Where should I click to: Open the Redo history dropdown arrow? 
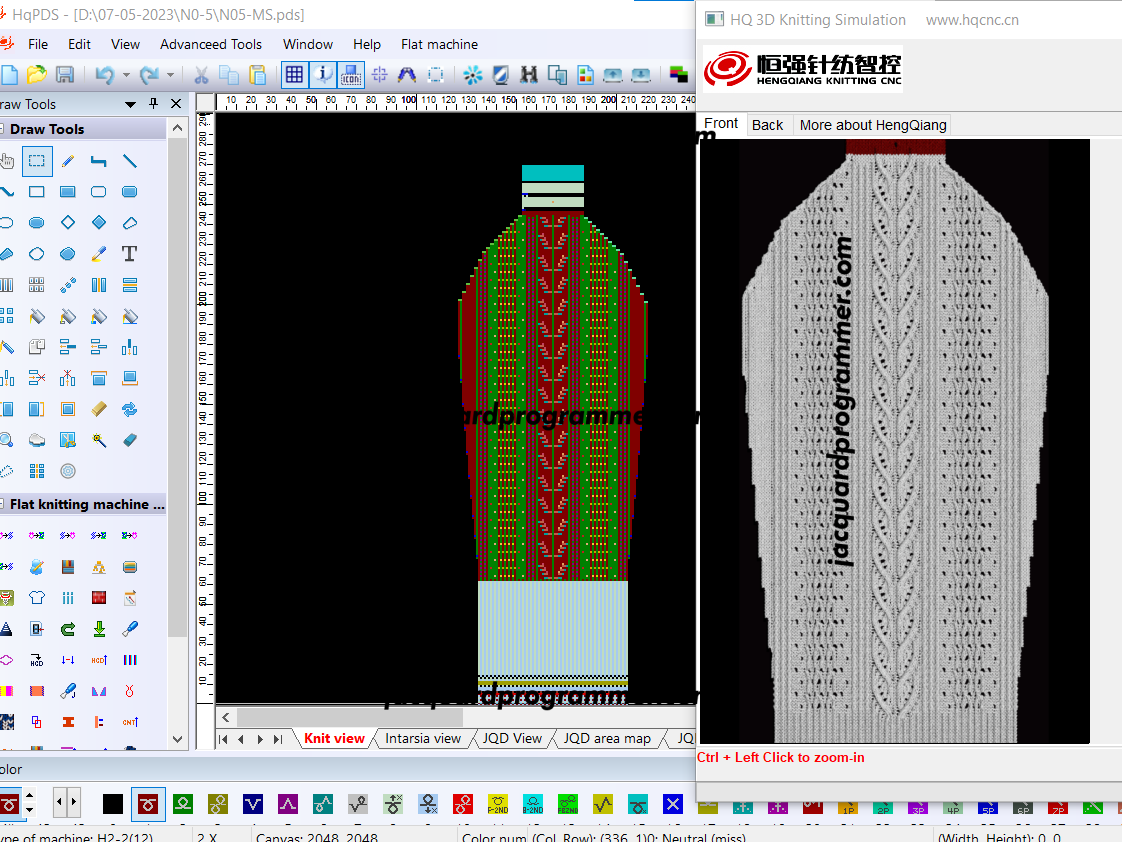(170, 74)
